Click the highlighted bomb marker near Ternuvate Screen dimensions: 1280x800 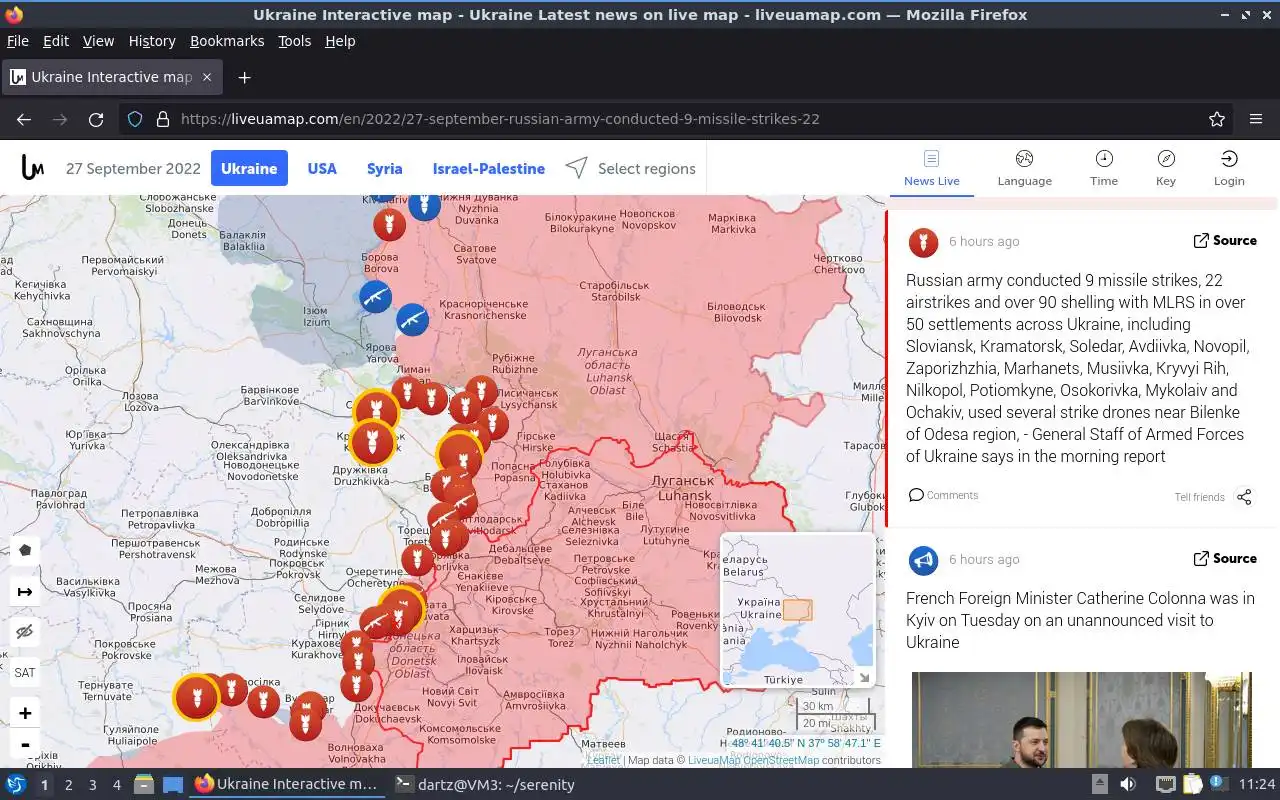pos(196,697)
